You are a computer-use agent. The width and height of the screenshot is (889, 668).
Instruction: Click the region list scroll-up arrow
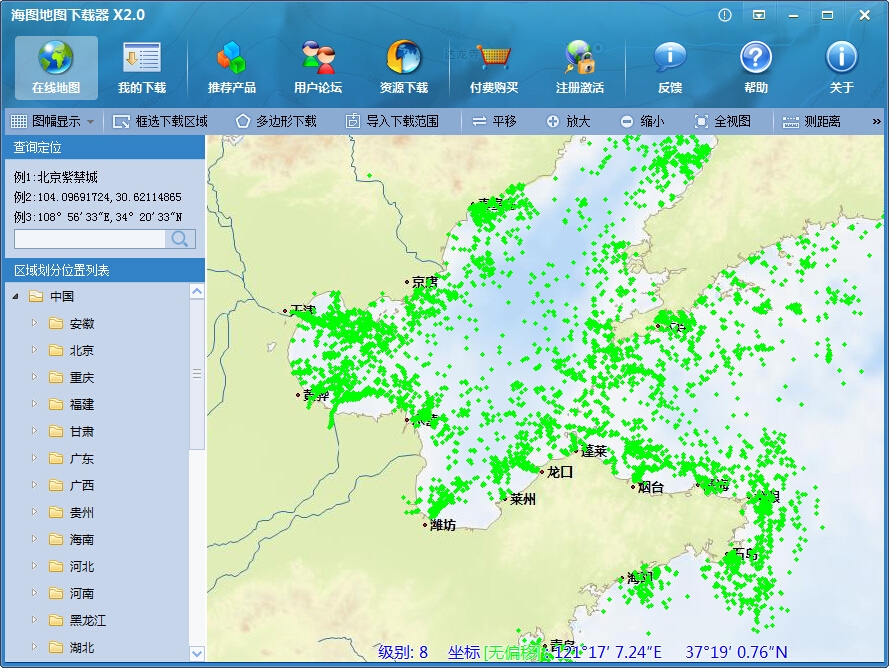(197, 291)
